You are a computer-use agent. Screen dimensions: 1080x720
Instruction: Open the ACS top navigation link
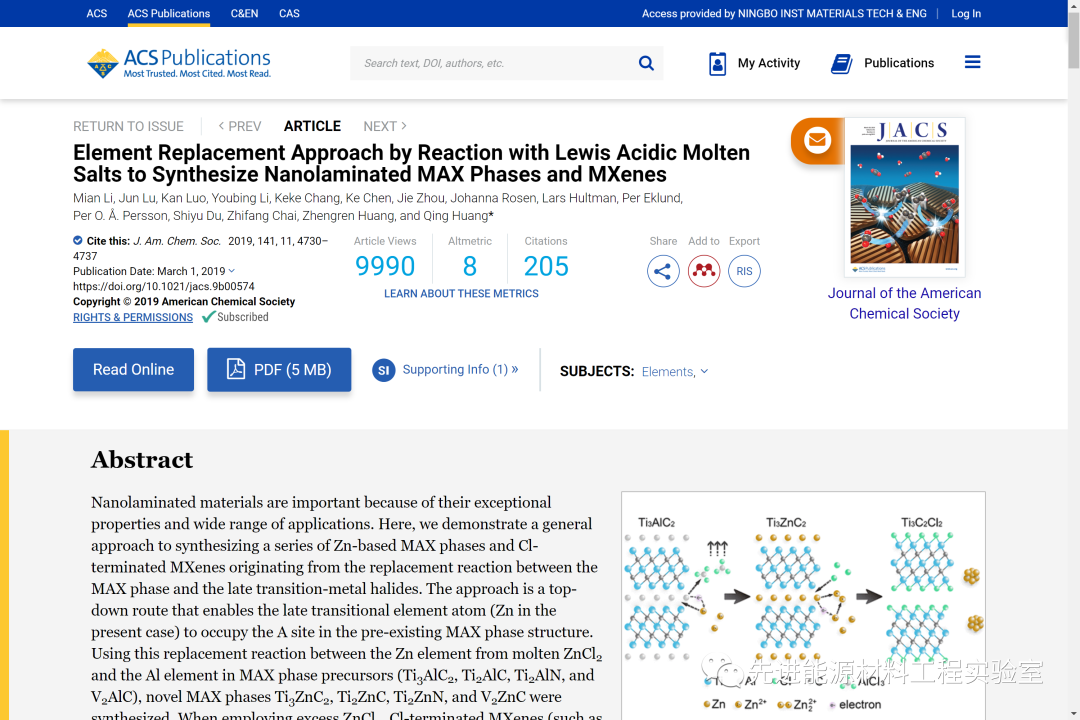96,13
